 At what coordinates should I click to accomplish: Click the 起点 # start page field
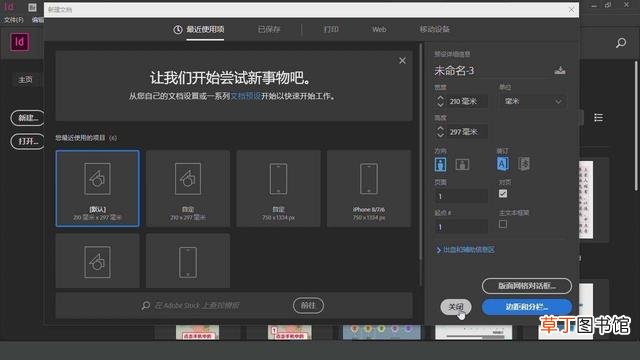coord(461,227)
